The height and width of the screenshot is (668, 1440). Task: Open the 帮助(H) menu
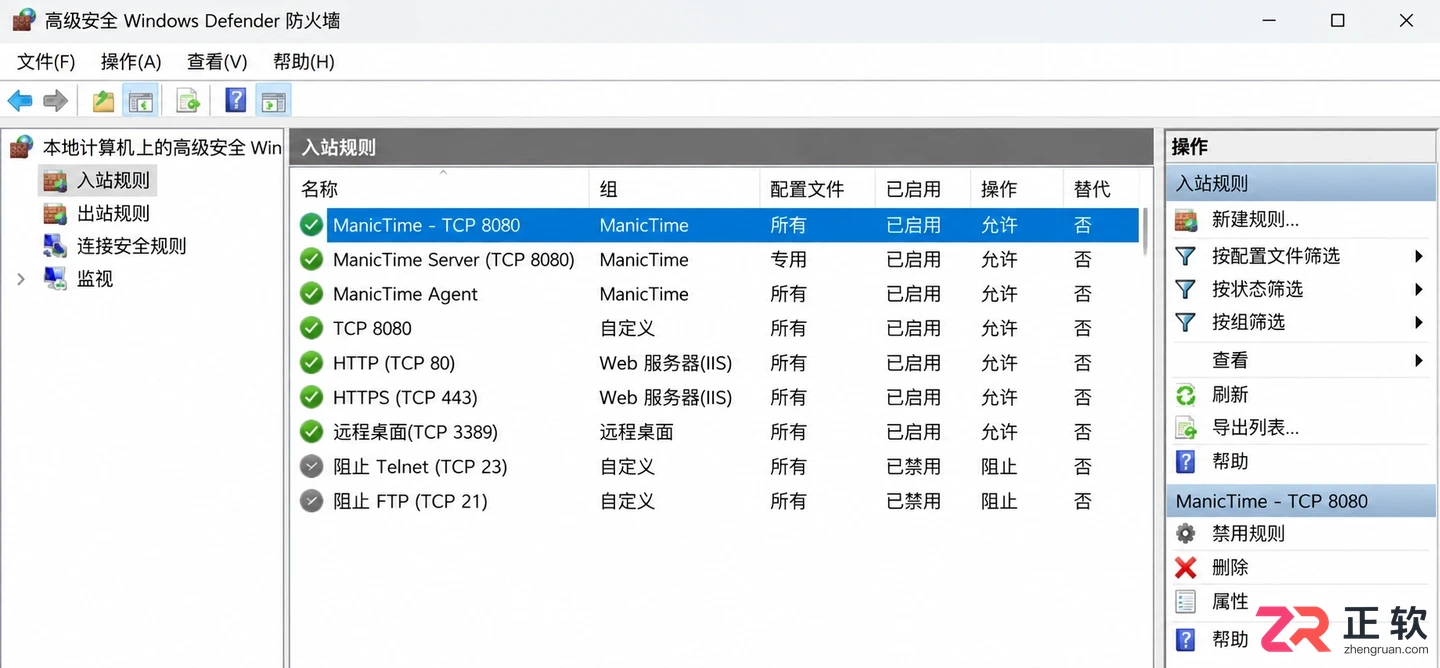[x=303, y=62]
